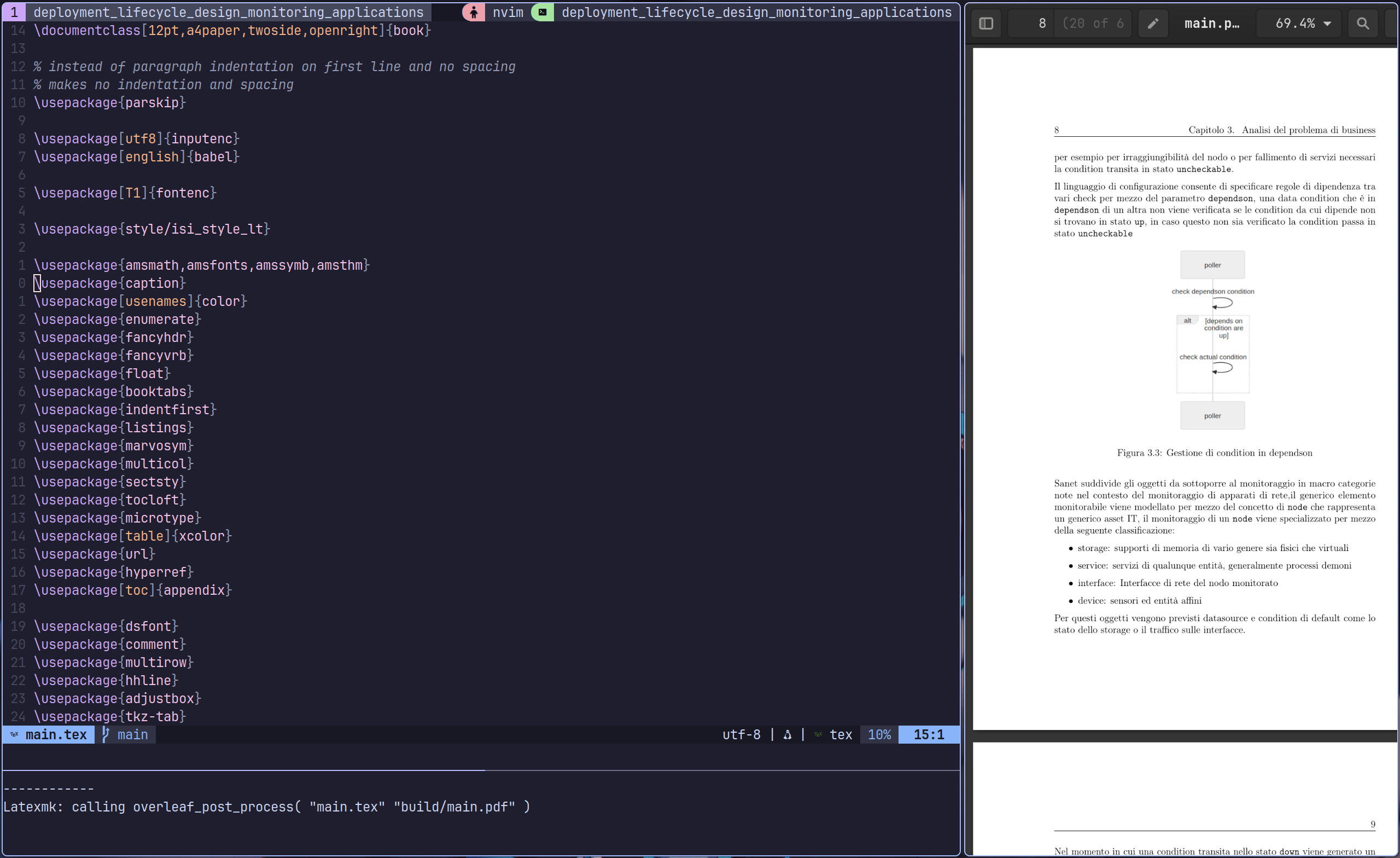
Task: Click the green terminal icon in tab bar
Action: click(x=542, y=12)
